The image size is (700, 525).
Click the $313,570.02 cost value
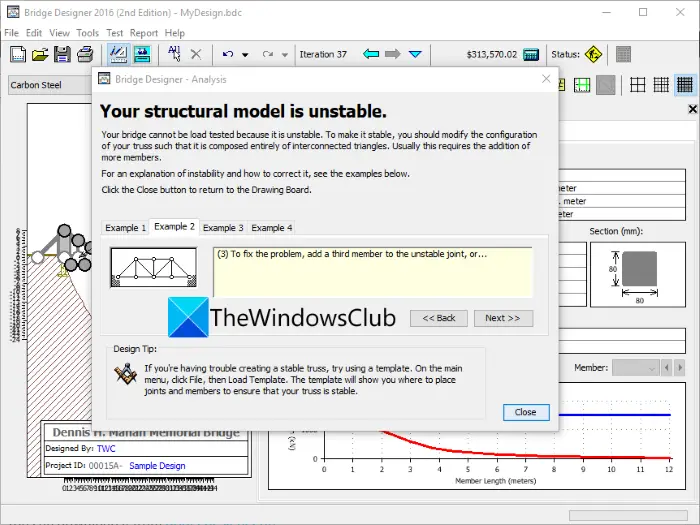click(492, 54)
